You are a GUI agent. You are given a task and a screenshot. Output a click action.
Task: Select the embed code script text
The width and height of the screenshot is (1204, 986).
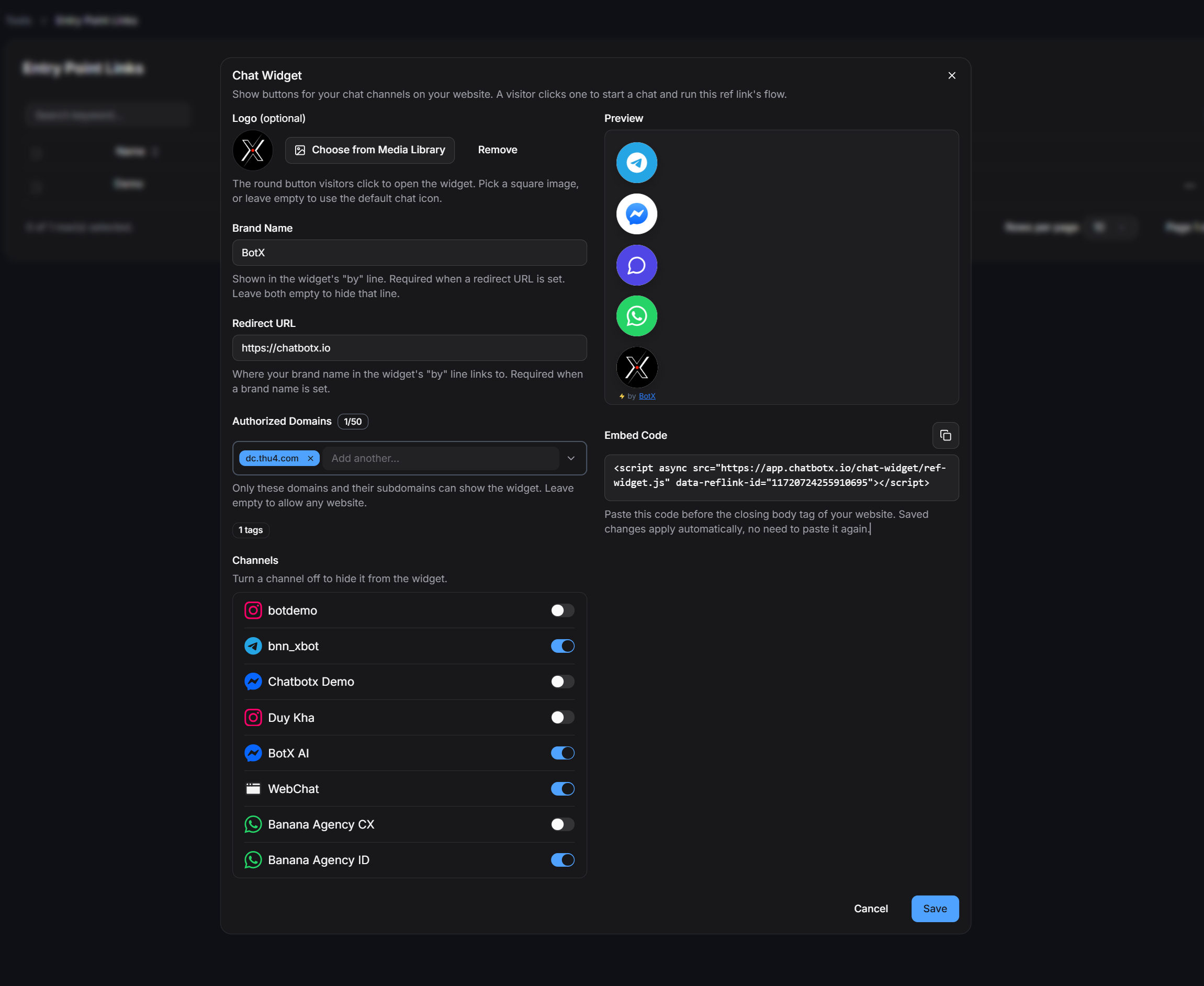pyautogui.click(x=780, y=475)
